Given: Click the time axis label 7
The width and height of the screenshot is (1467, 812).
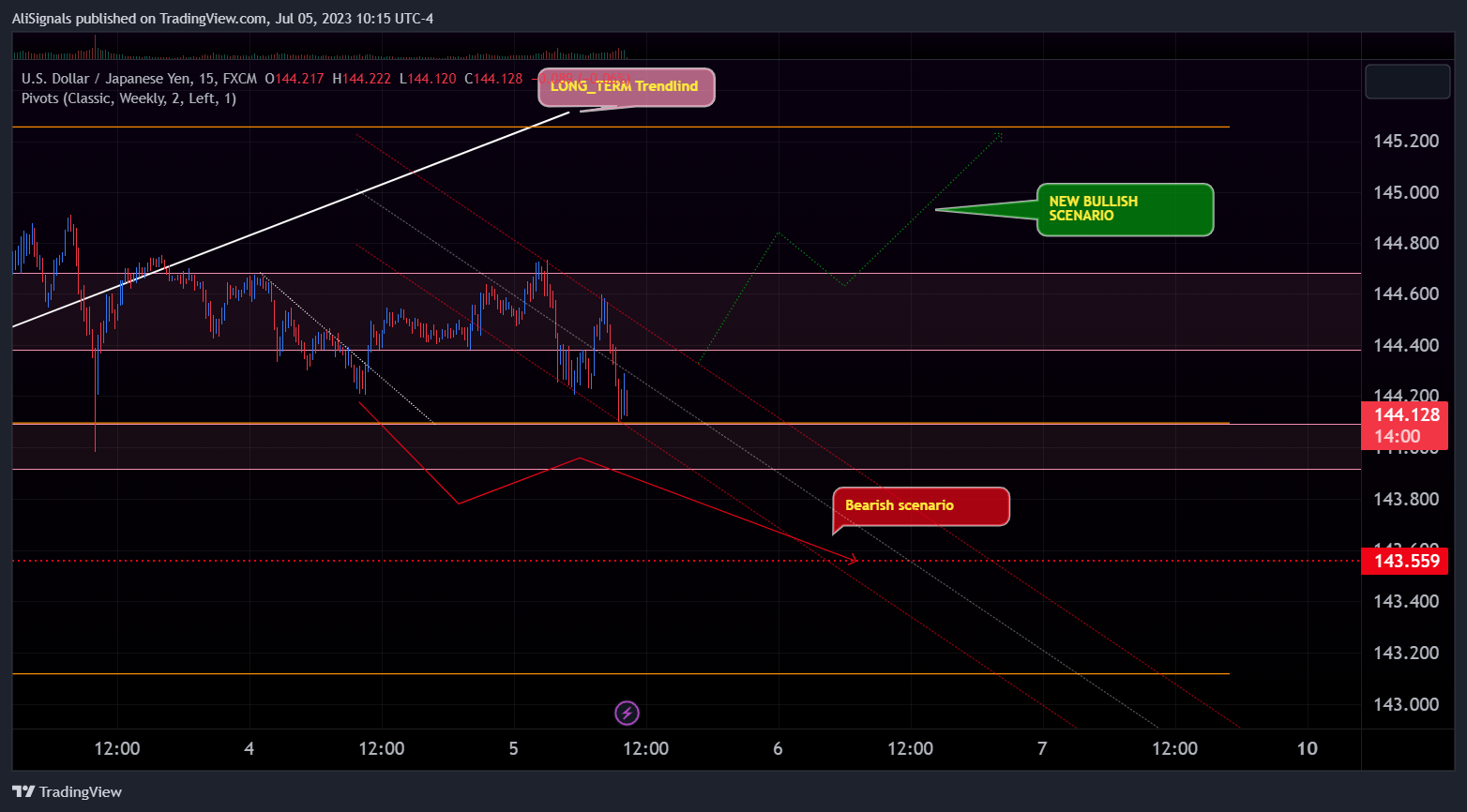Looking at the screenshot, I should click(x=1042, y=748).
